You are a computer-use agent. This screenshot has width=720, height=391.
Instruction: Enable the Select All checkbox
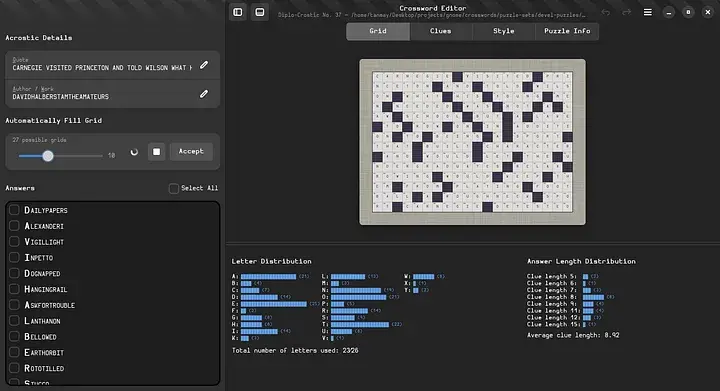pyautogui.click(x=174, y=189)
